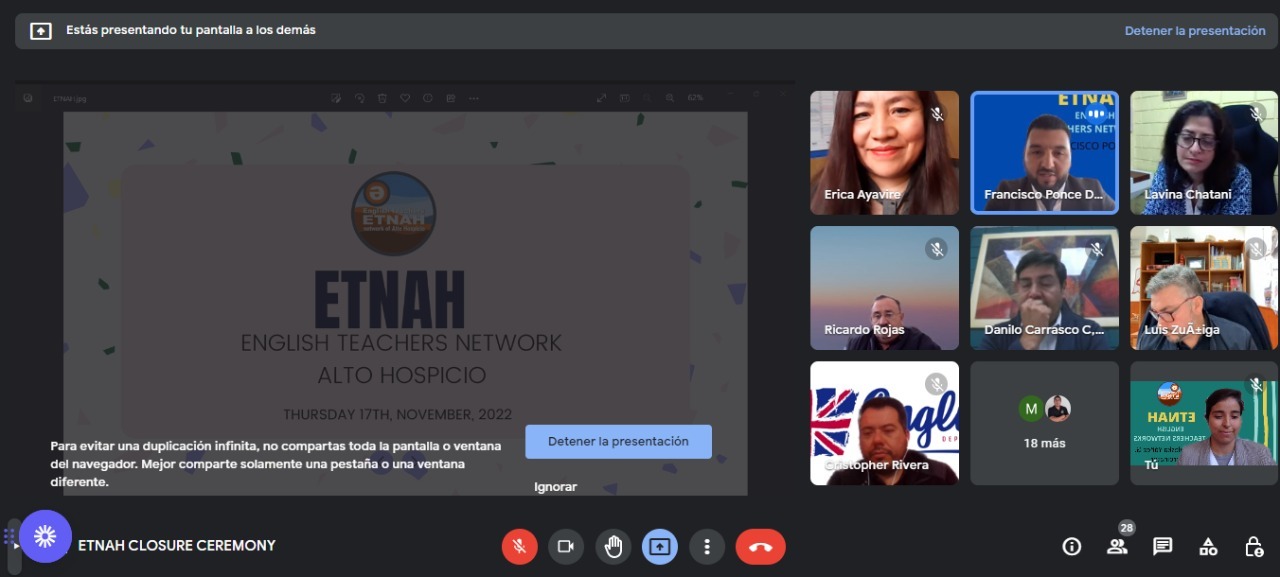Hang up with the red leave-call button
The height and width of the screenshot is (577, 1280).
760,546
